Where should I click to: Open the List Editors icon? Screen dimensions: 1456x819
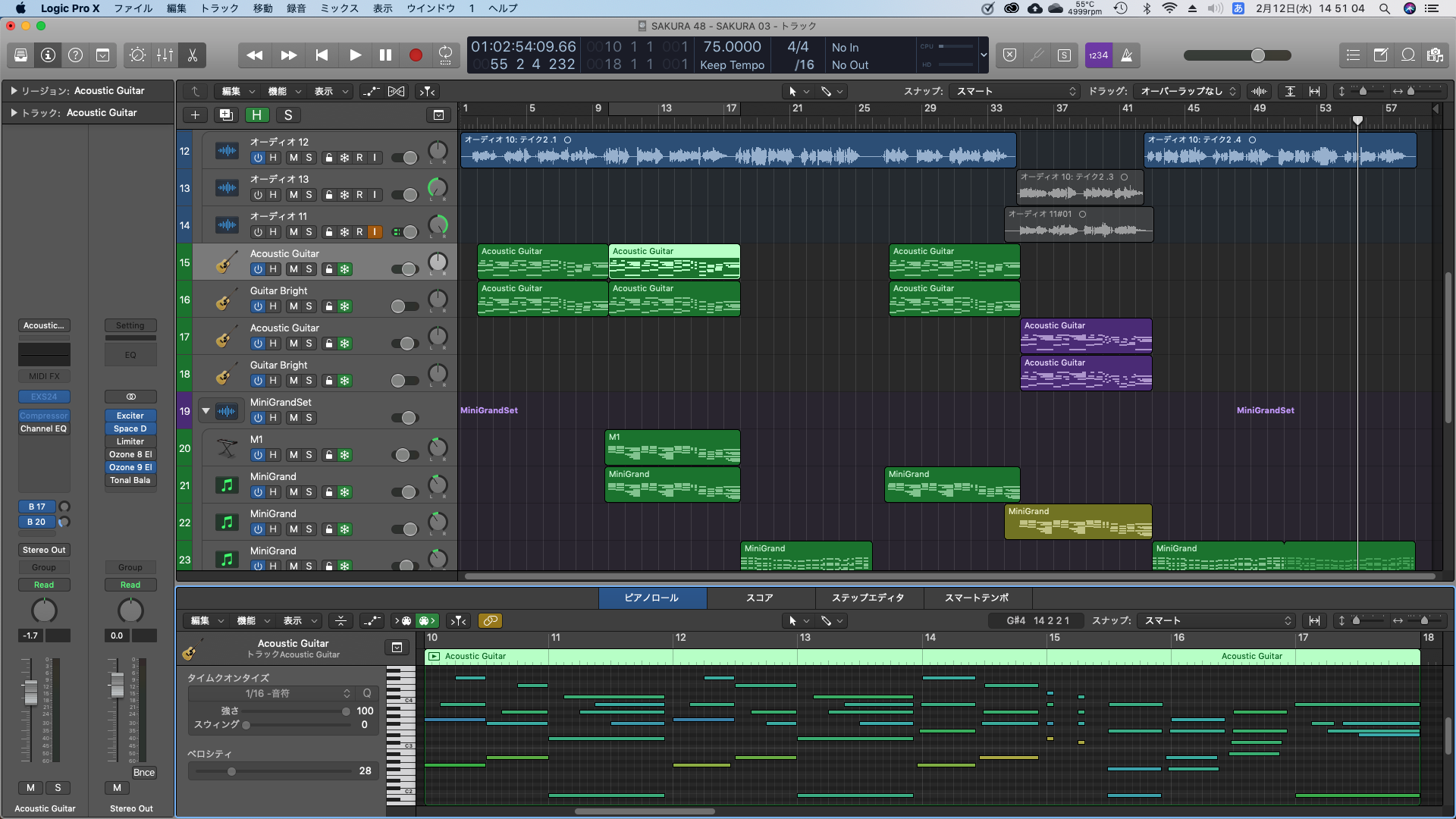point(1354,55)
